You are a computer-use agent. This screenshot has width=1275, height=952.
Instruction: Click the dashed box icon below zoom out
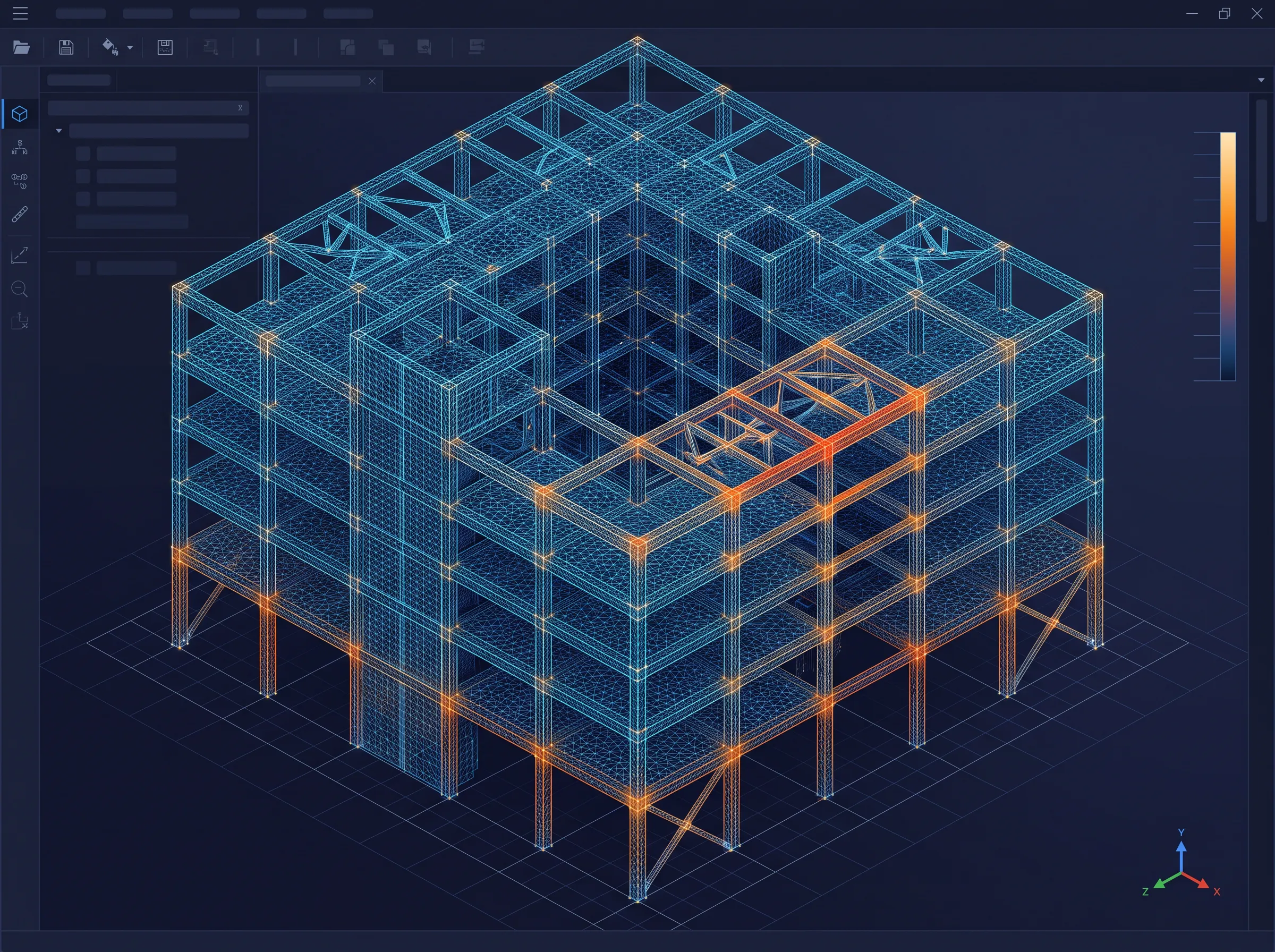coord(20,321)
